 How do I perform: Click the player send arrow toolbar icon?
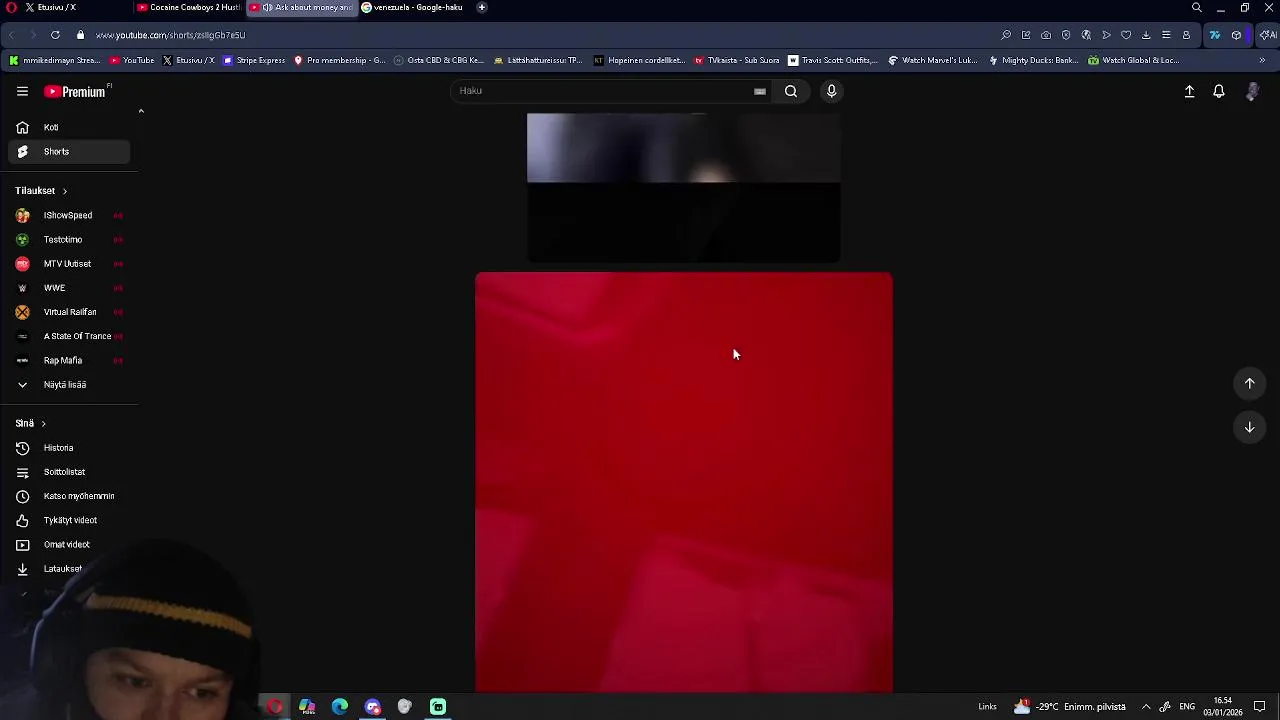click(x=1106, y=35)
